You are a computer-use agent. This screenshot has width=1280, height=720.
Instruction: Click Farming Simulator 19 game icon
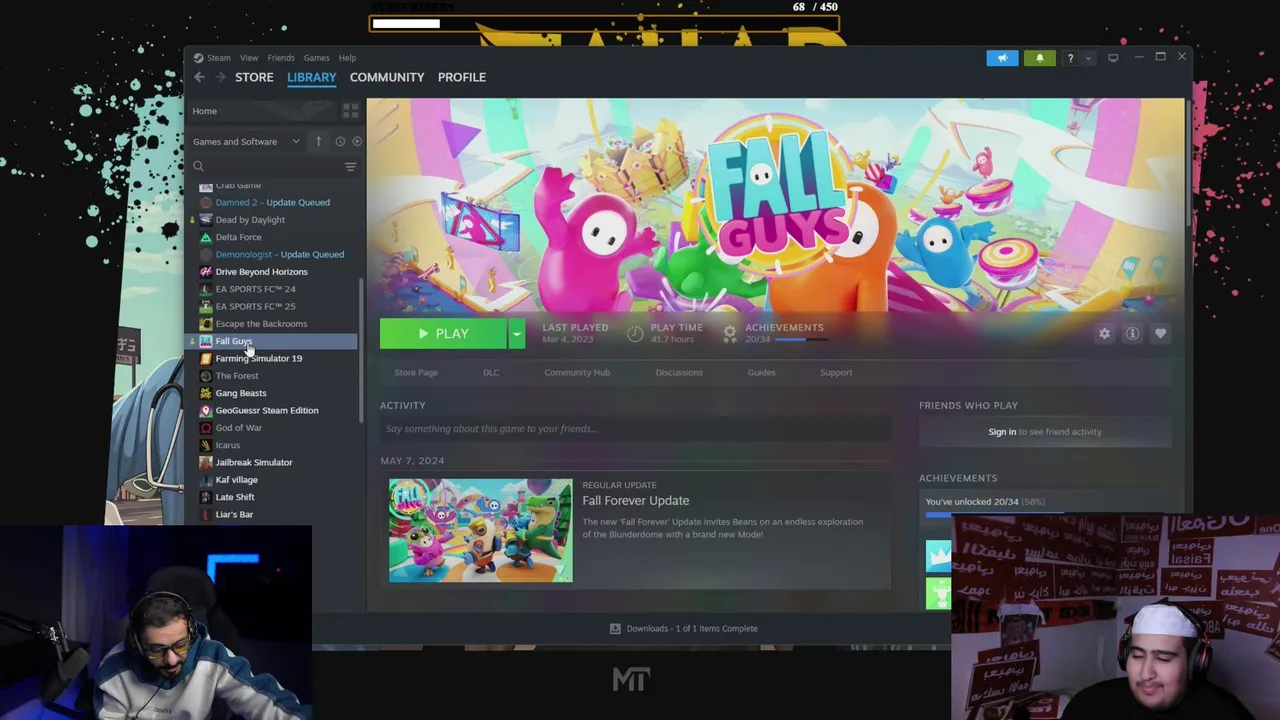206,358
